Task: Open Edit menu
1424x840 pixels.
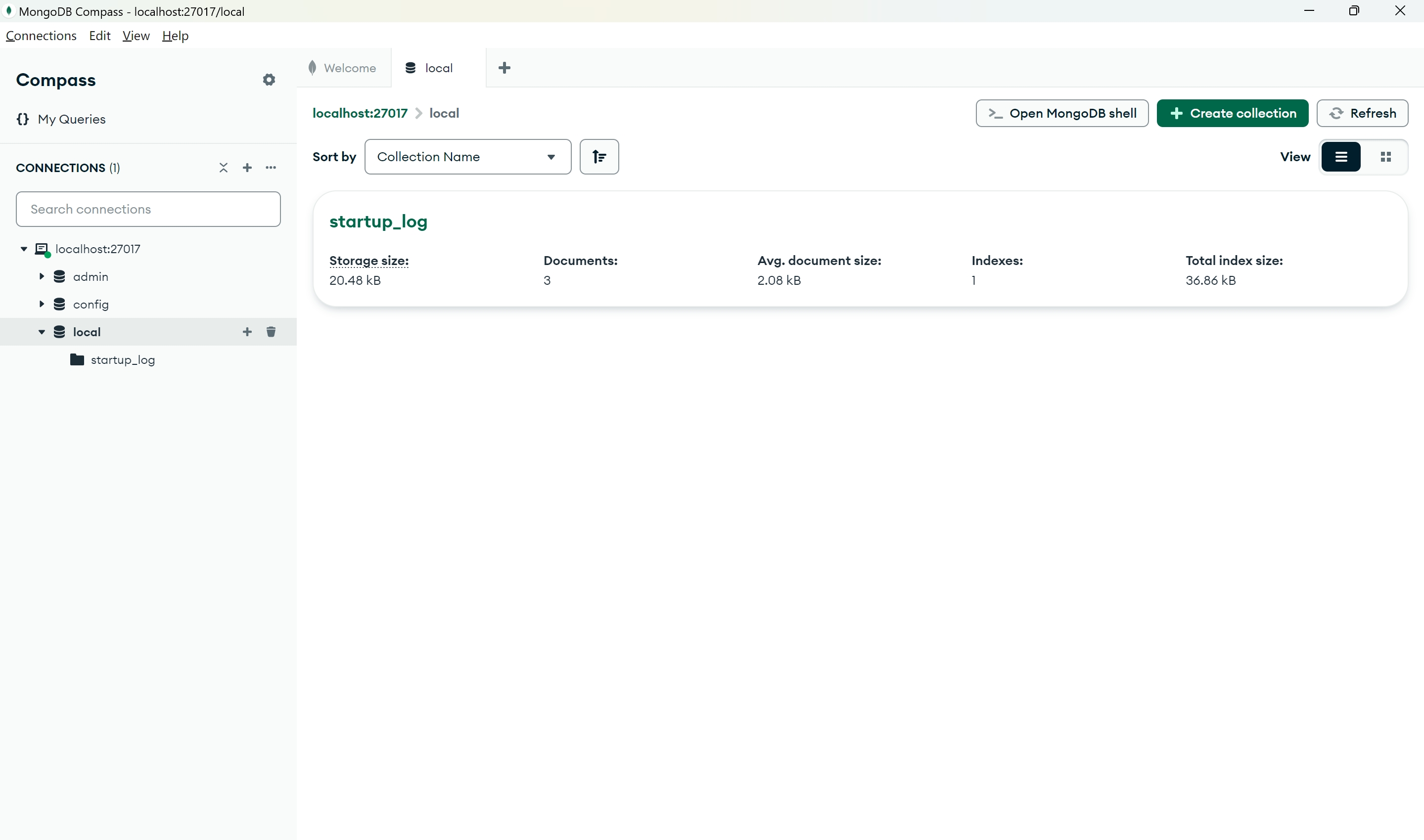Action: 99,36
